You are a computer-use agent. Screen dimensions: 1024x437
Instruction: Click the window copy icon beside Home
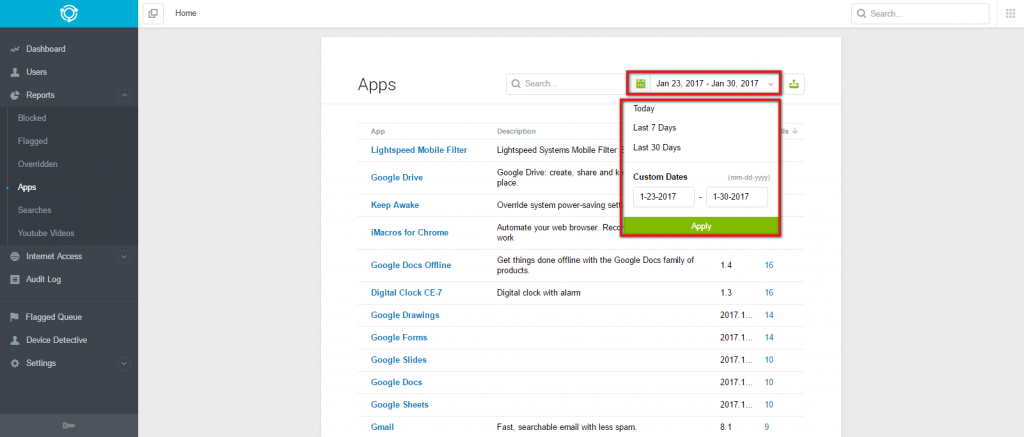(153, 13)
